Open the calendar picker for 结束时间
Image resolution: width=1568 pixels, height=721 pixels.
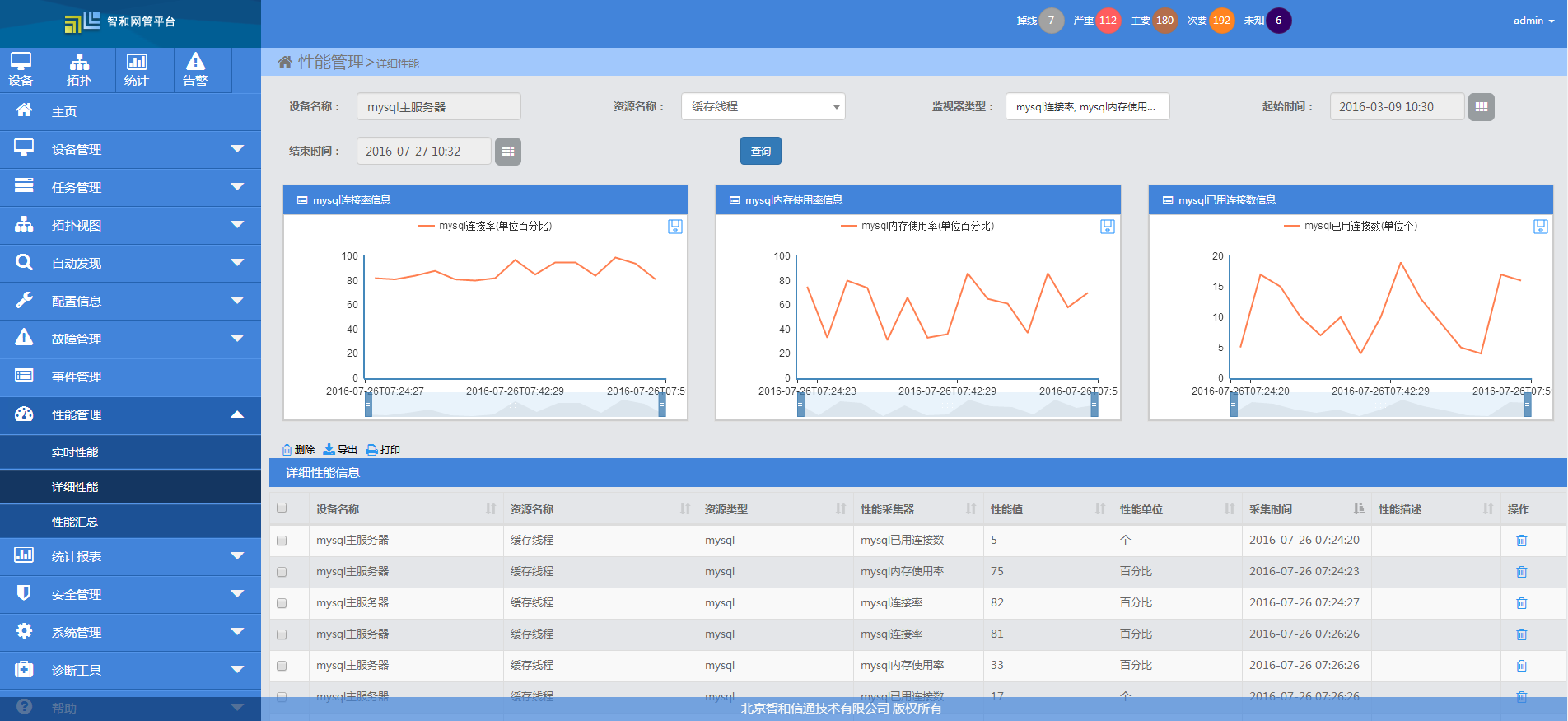coord(508,152)
